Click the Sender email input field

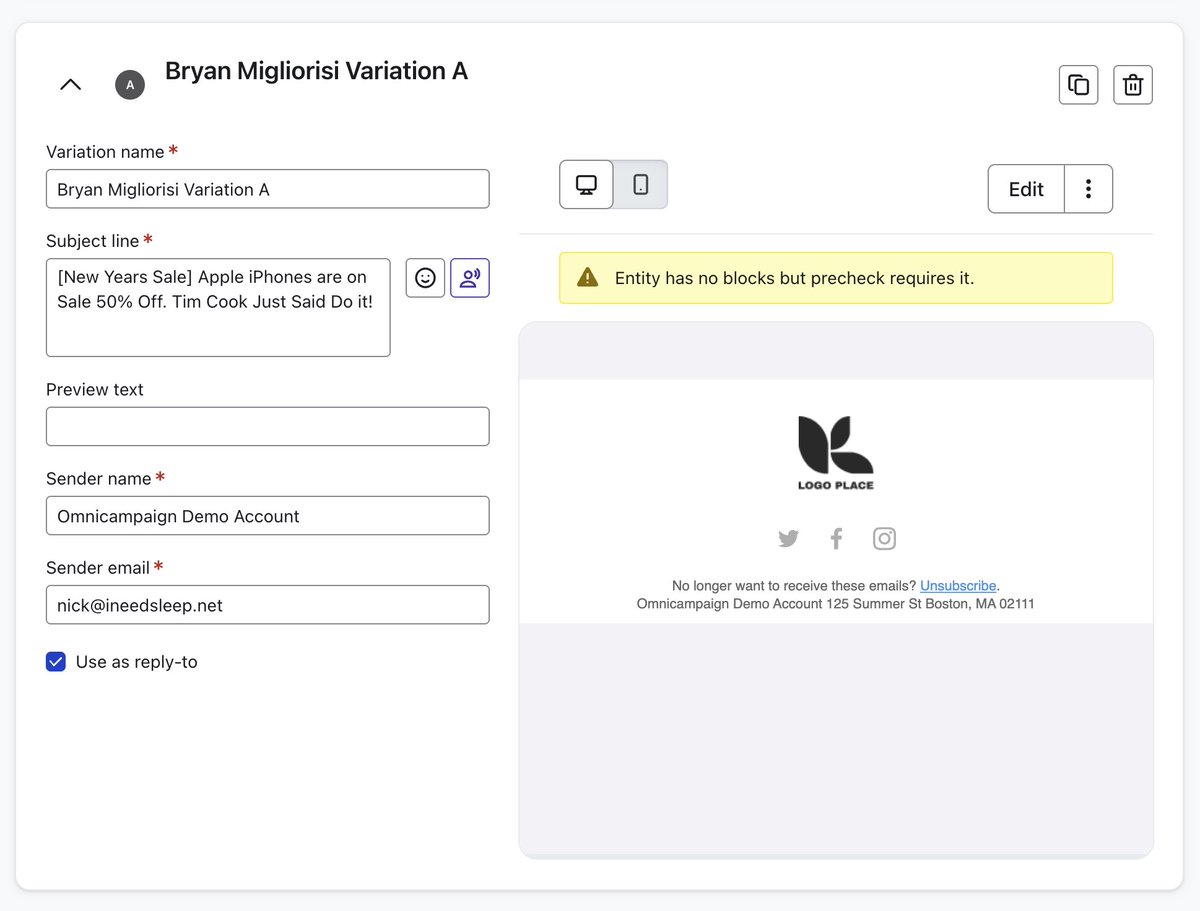[x=268, y=605]
